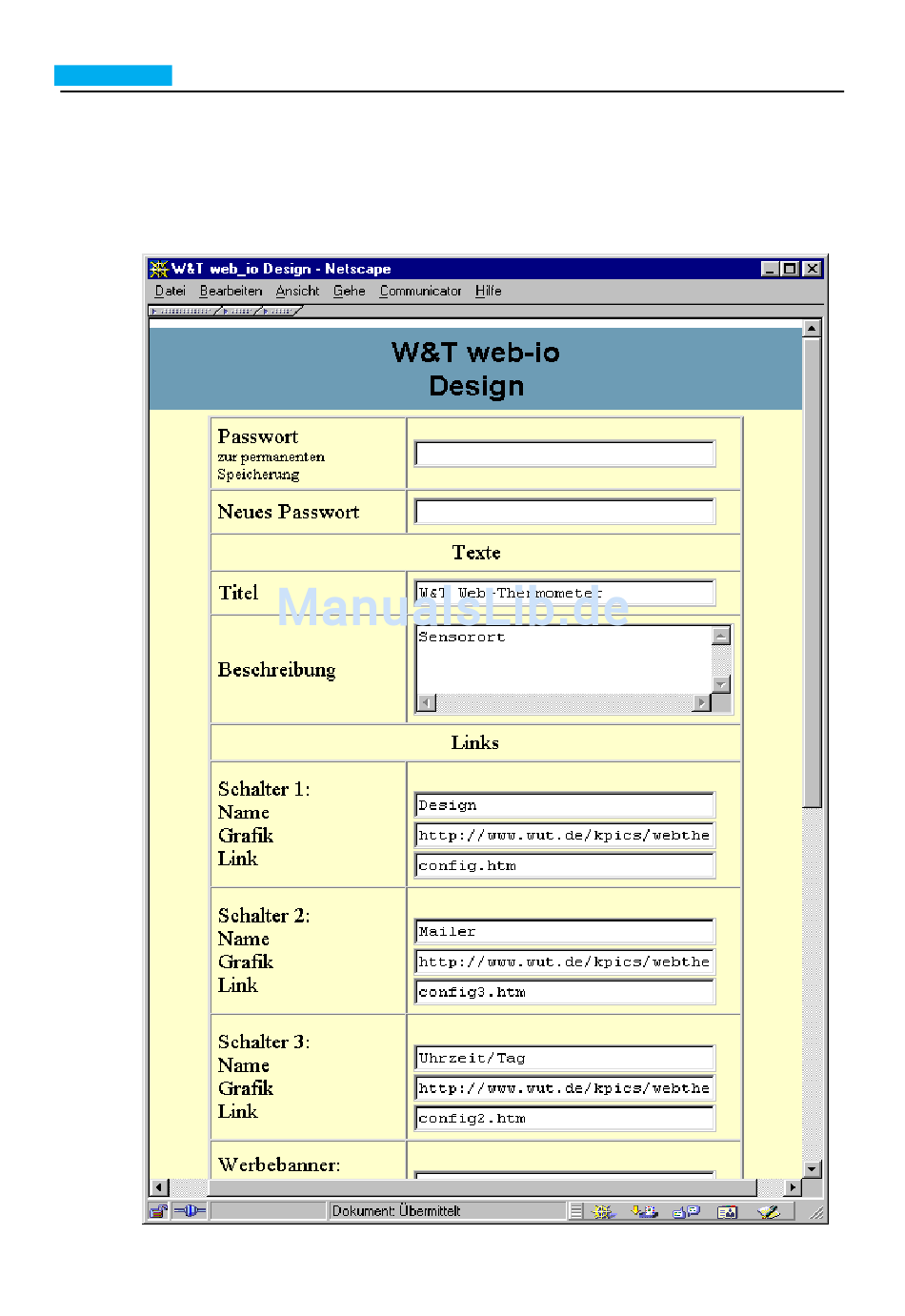Click Schalter 1 Grafik URL field
The height and width of the screenshot is (1316, 905).
tap(565, 836)
